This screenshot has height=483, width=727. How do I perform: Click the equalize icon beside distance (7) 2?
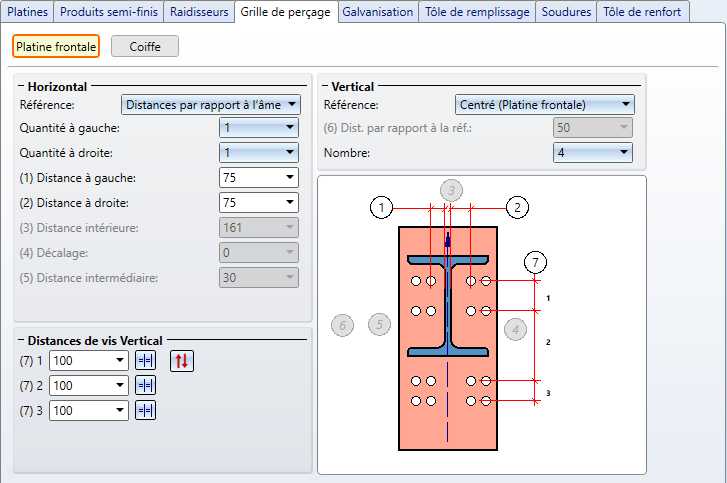tap(146, 385)
